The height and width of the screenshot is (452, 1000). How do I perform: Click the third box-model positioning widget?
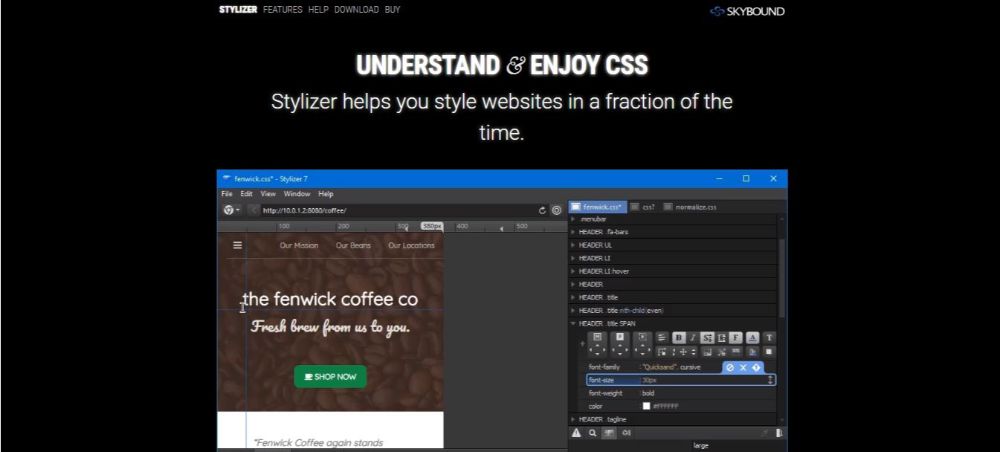(642, 344)
